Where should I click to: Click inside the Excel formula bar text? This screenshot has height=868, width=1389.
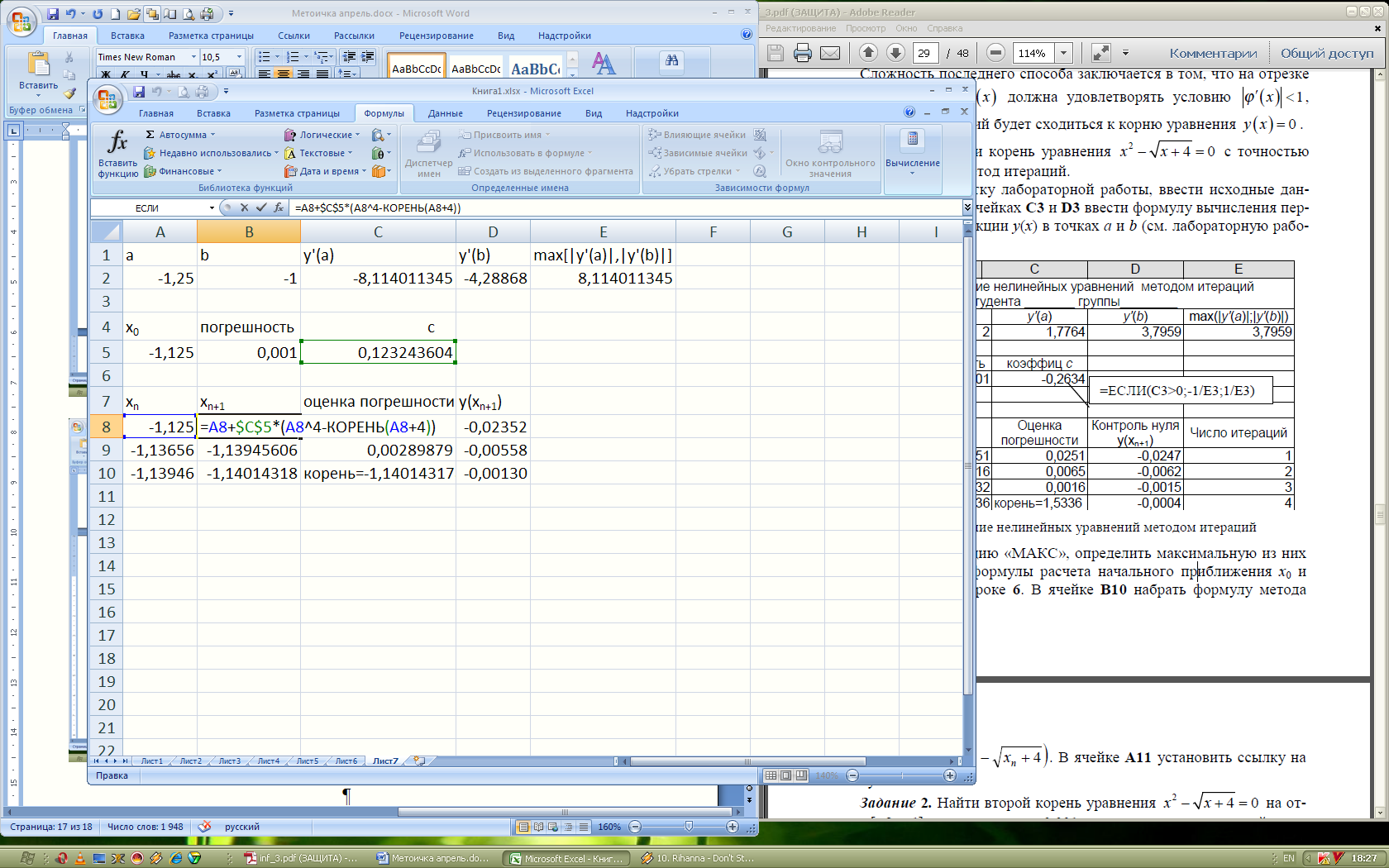coord(626,207)
